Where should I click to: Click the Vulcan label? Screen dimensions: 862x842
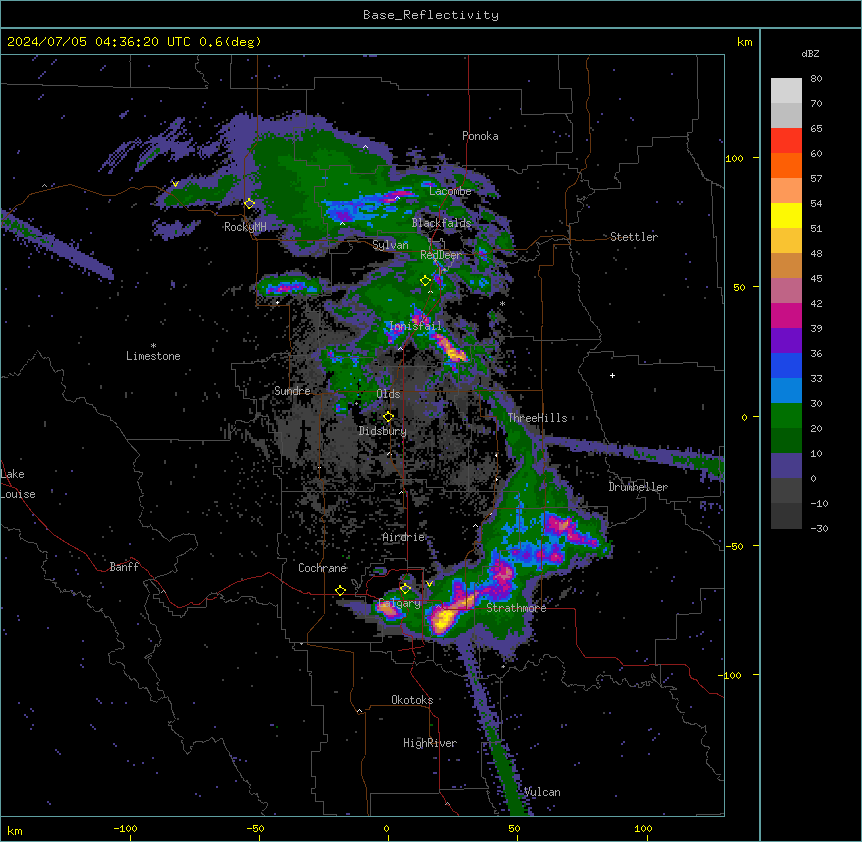pos(542,792)
